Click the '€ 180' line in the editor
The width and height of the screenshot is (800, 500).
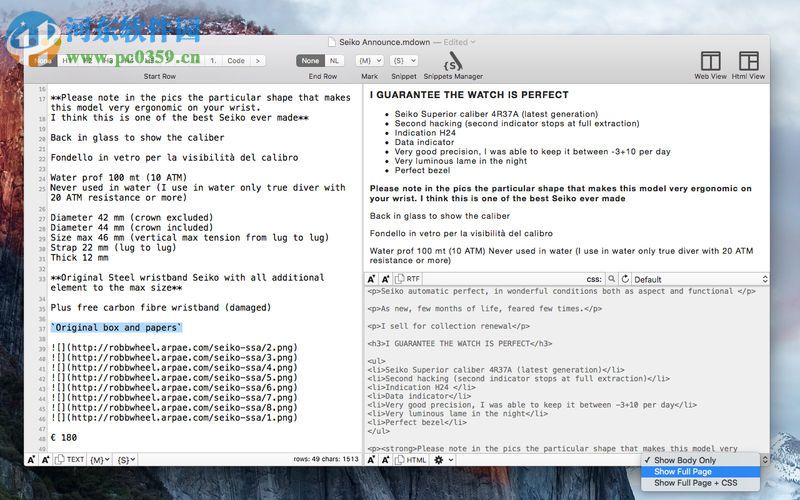click(64, 437)
